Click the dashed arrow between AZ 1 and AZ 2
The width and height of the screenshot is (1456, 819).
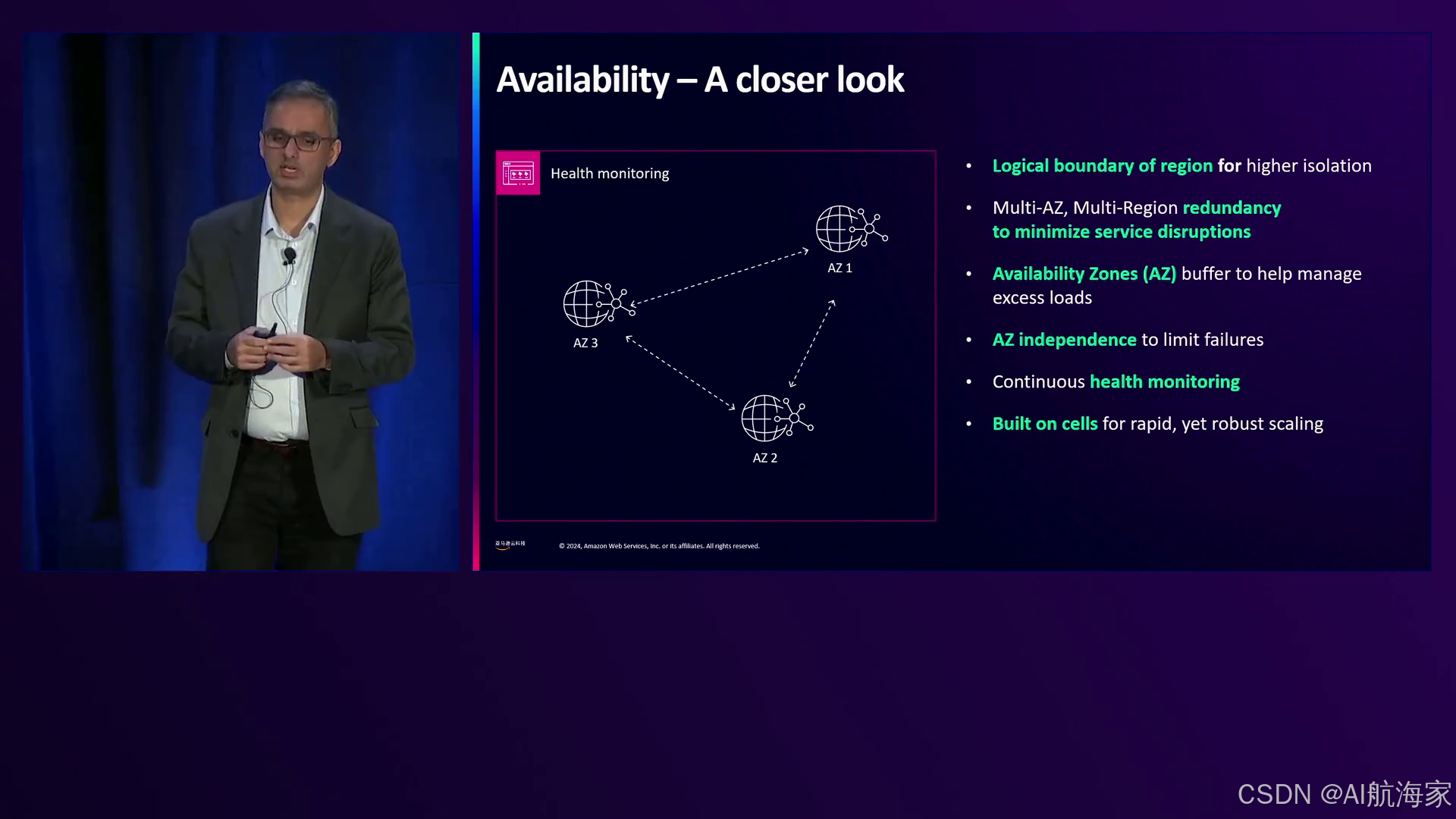811,344
